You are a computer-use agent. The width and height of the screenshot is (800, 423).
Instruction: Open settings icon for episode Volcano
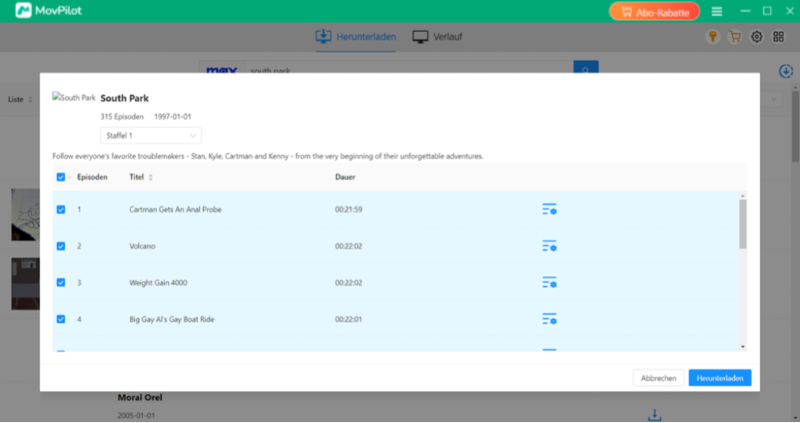point(549,246)
